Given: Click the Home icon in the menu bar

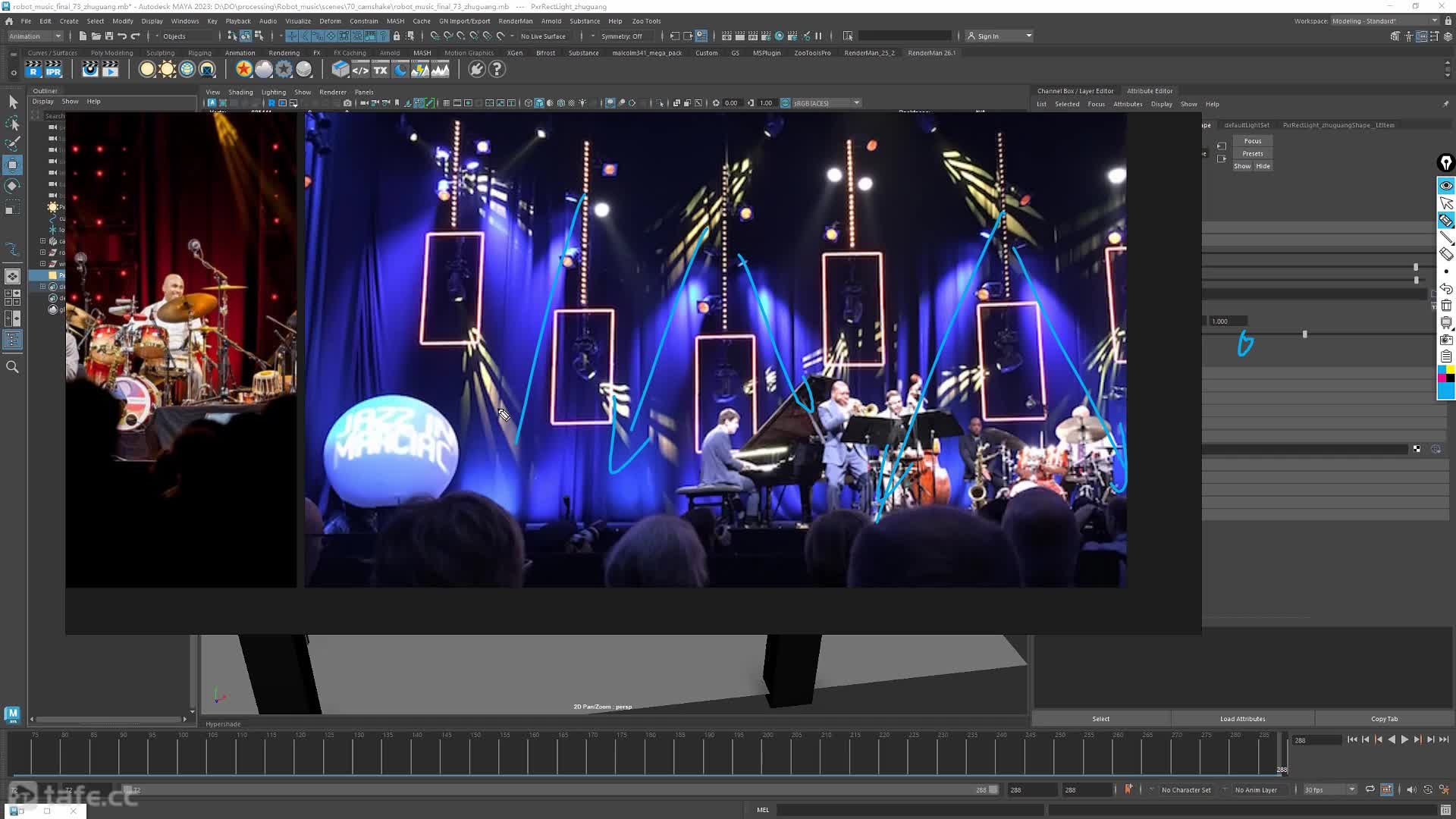Looking at the screenshot, I should click(9, 21).
